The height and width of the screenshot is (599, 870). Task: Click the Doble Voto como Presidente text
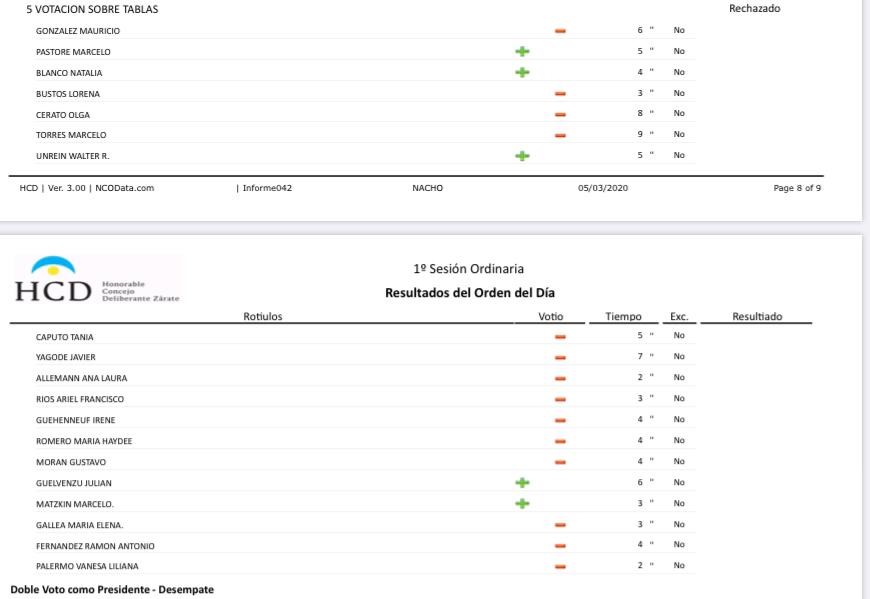pos(112,590)
